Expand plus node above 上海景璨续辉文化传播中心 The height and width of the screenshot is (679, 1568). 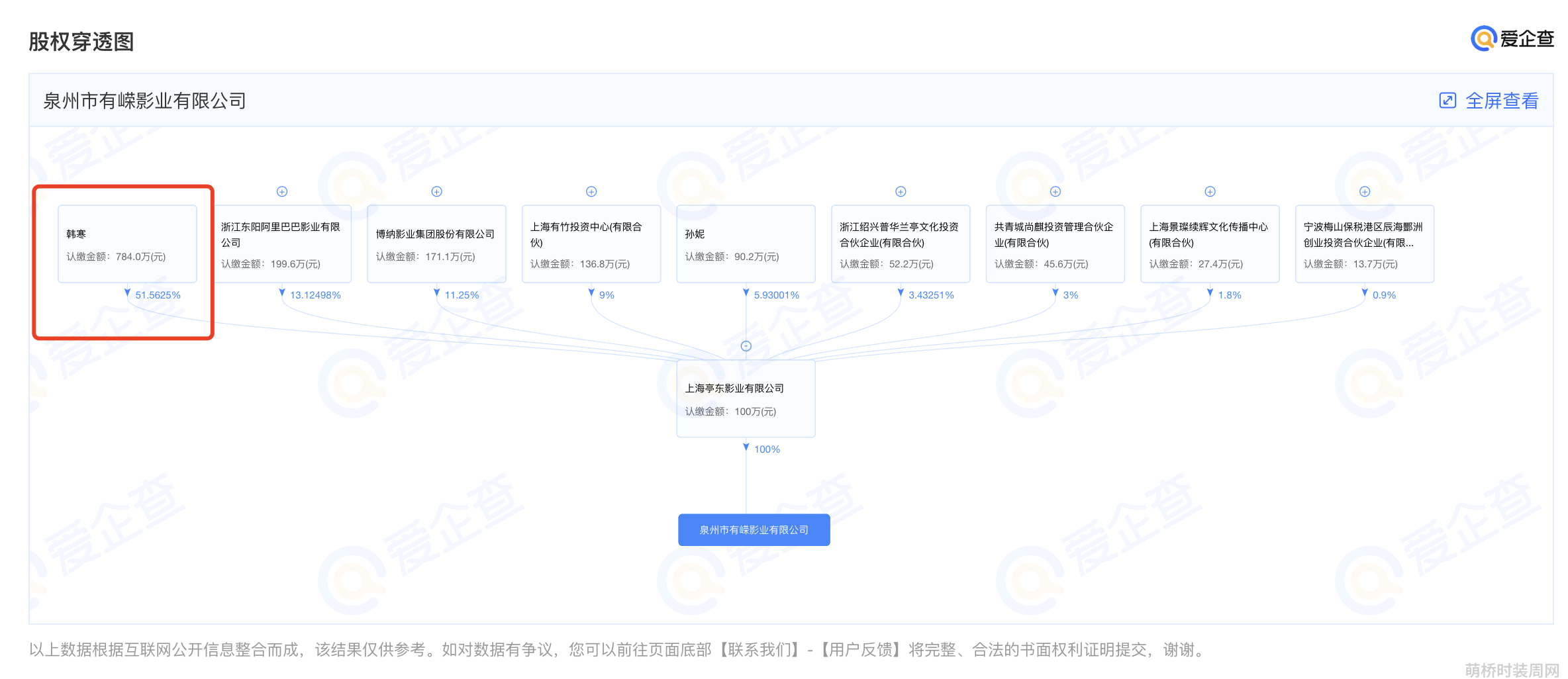pos(1210,191)
